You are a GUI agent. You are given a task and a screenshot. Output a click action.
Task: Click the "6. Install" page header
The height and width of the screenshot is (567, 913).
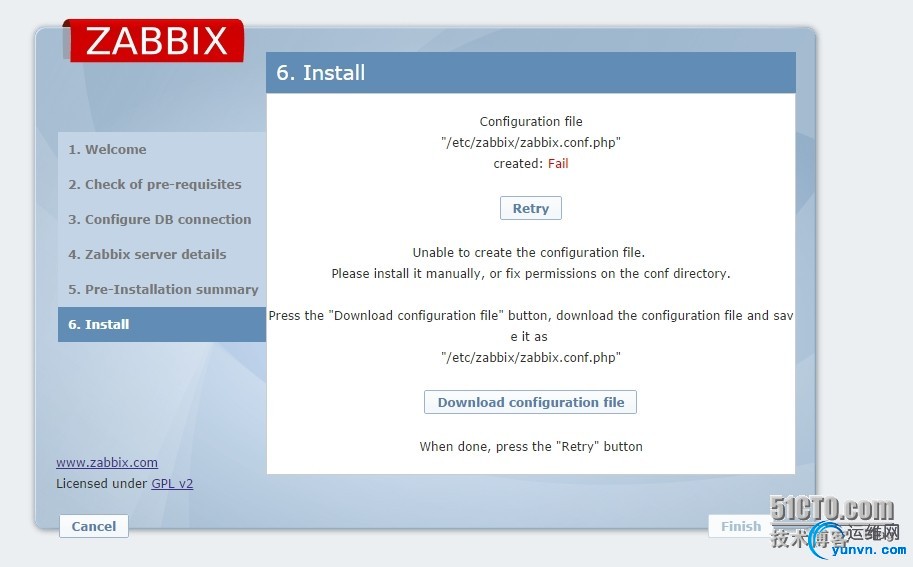(321, 73)
